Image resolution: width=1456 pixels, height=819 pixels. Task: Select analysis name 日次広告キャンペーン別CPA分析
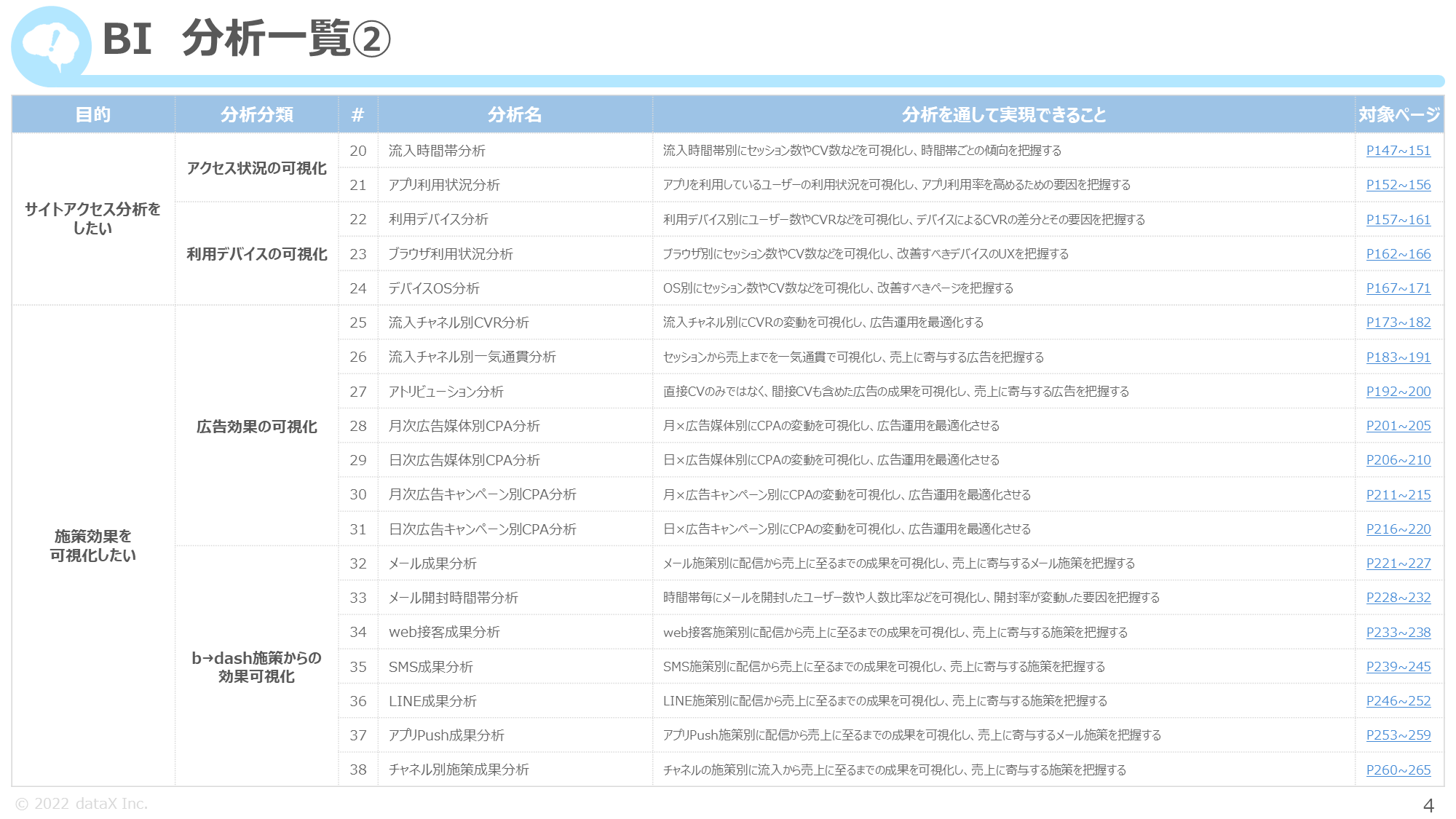[482, 529]
